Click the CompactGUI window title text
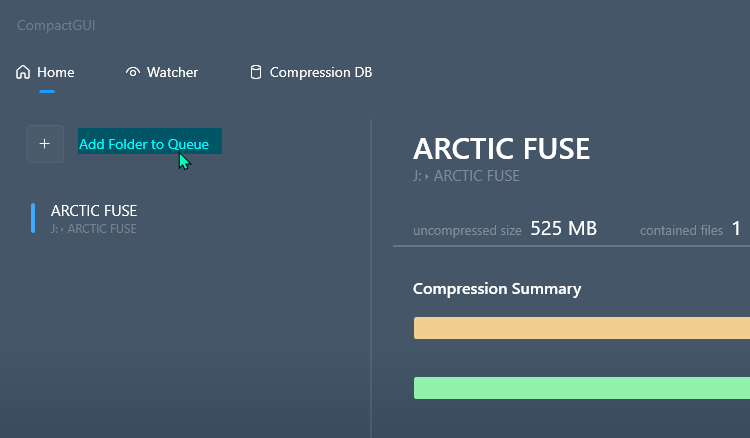750x438 pixels. [x=56, y=25]
